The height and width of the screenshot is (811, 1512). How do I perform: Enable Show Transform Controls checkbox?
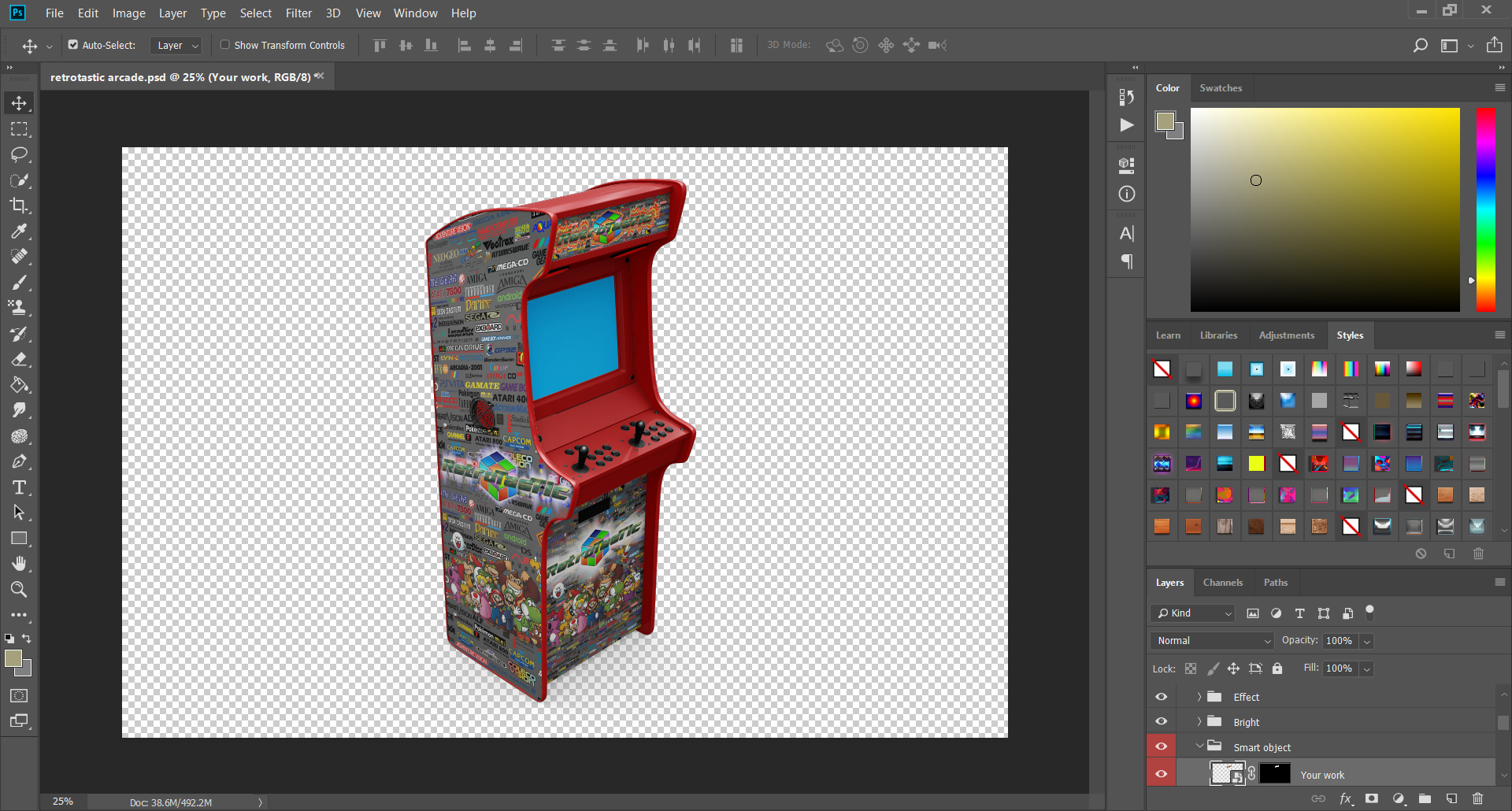(225, 45)
